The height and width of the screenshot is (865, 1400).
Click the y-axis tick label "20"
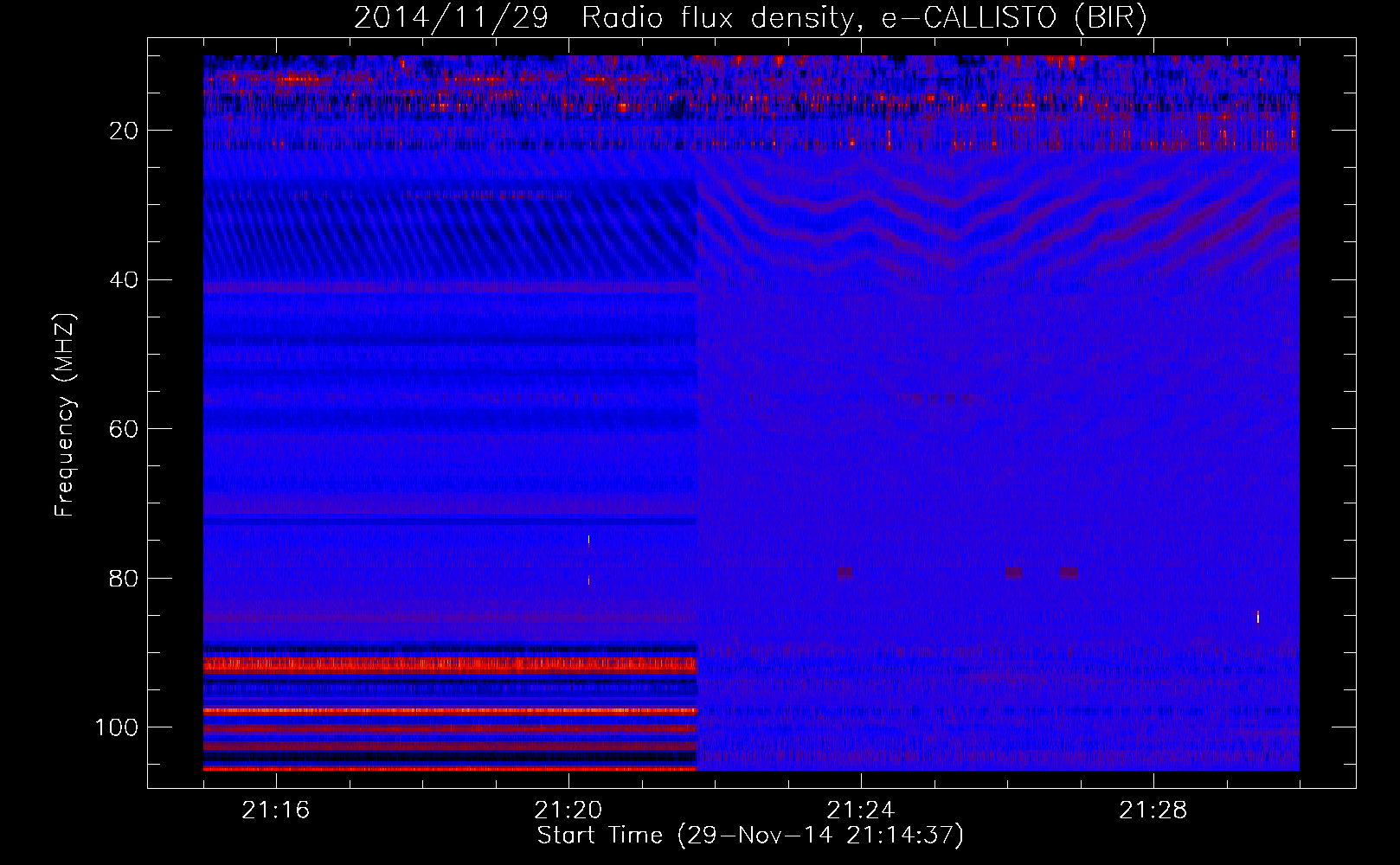[x=125, y=131]
